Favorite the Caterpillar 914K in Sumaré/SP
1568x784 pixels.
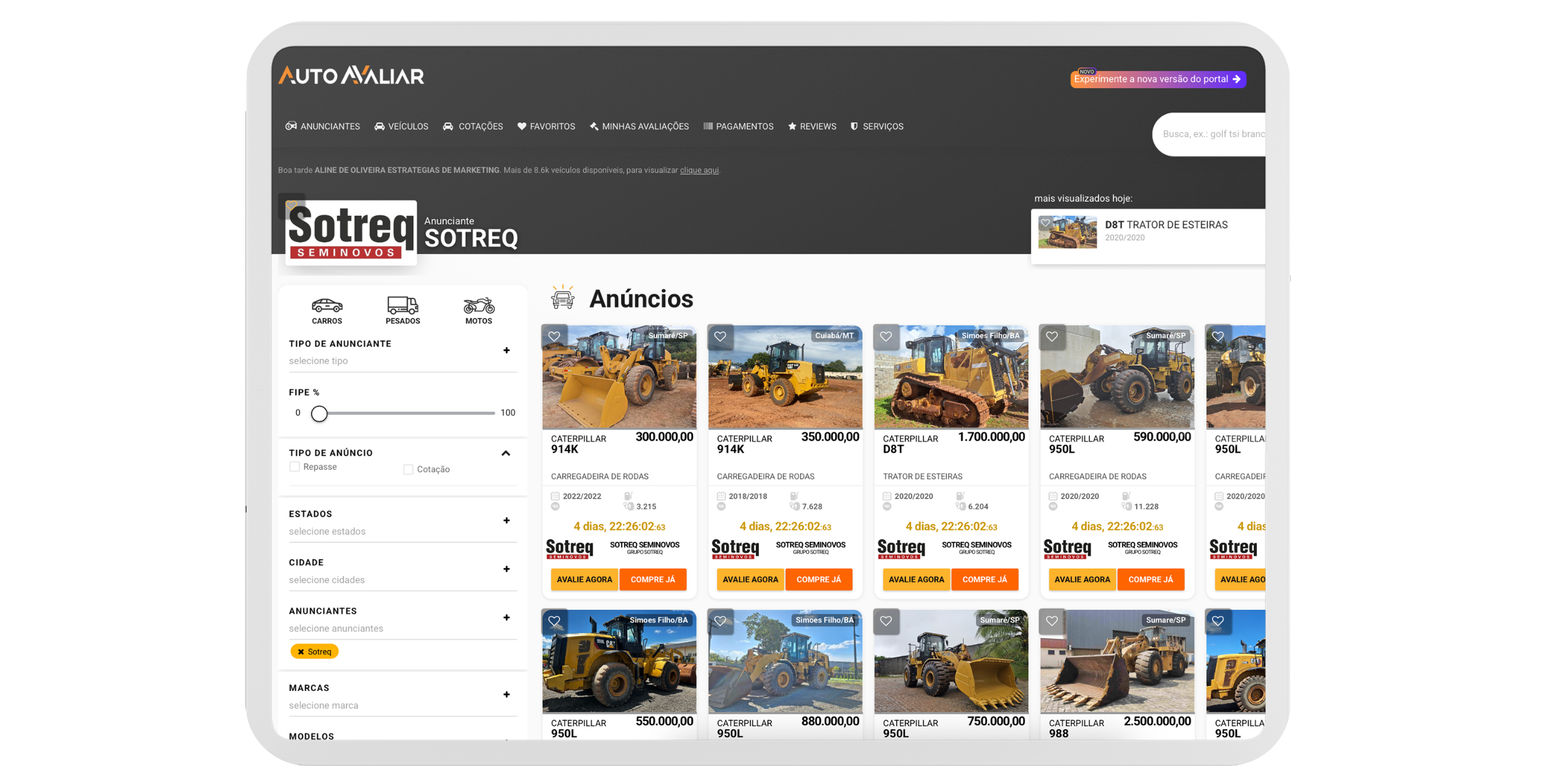point(555,336)
